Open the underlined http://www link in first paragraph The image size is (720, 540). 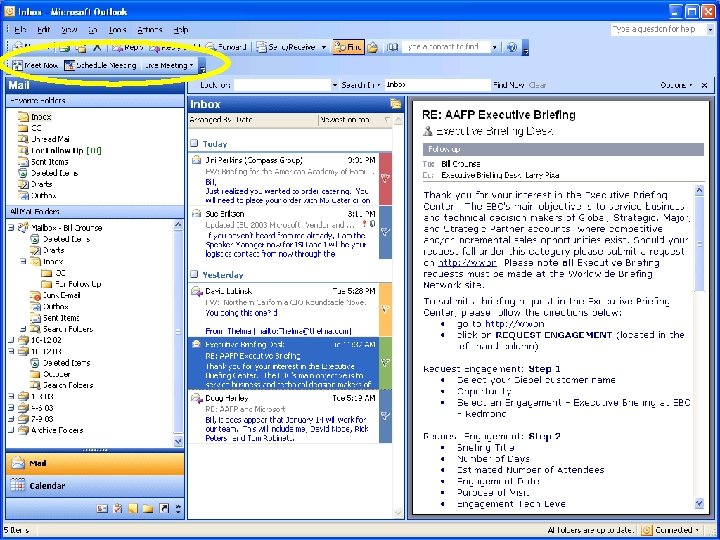tap(467, 263)
